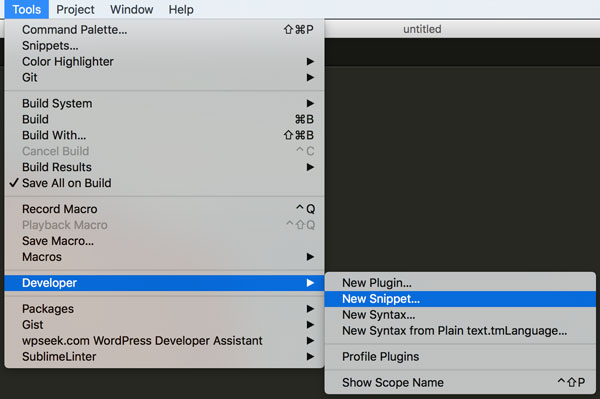Image resolution: width=600 pixels, height=399 pixels.
Task: Toggle the Save All on Build checkmark
Action: 14,183
